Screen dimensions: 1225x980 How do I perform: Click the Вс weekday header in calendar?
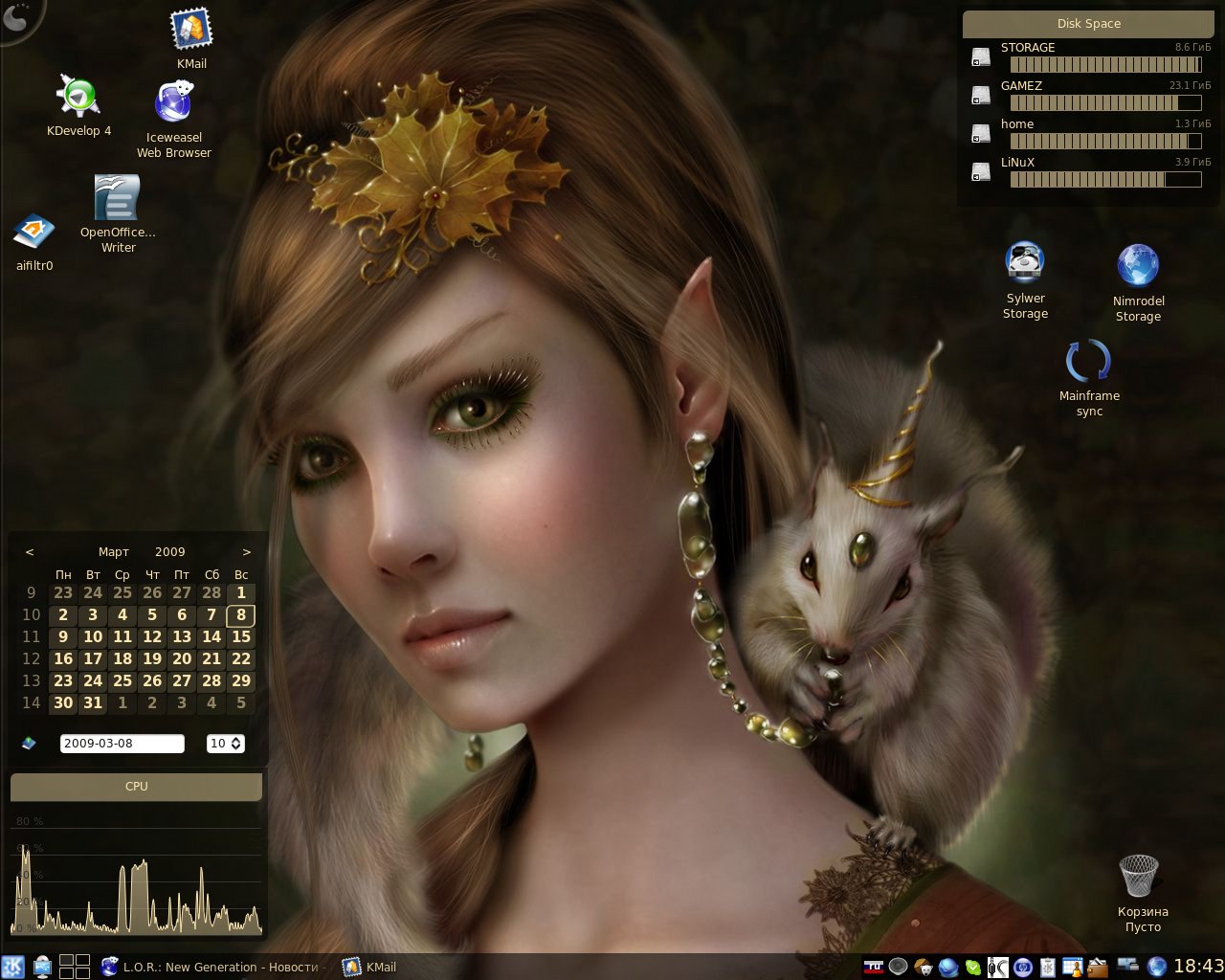(x=241, y=575)
